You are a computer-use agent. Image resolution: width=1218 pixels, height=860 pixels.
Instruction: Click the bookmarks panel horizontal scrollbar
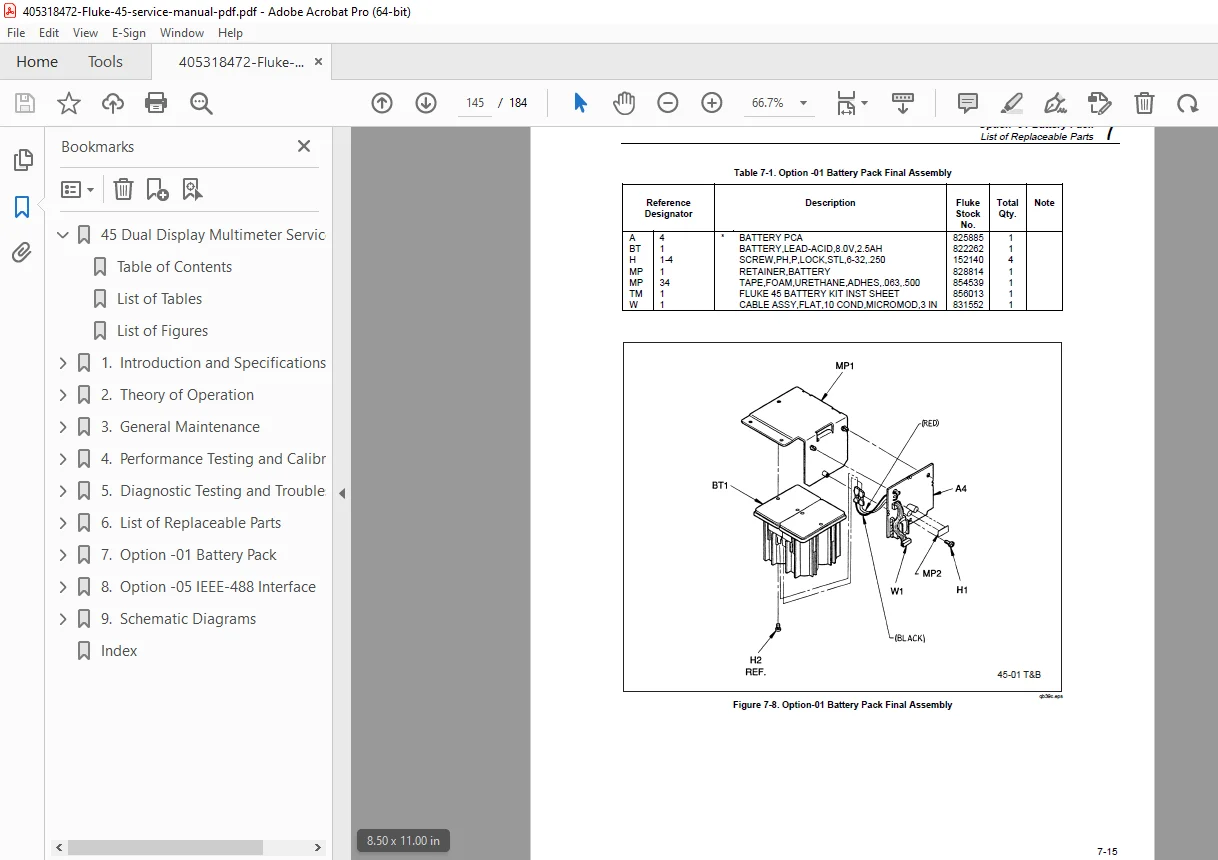click(165, 847)
